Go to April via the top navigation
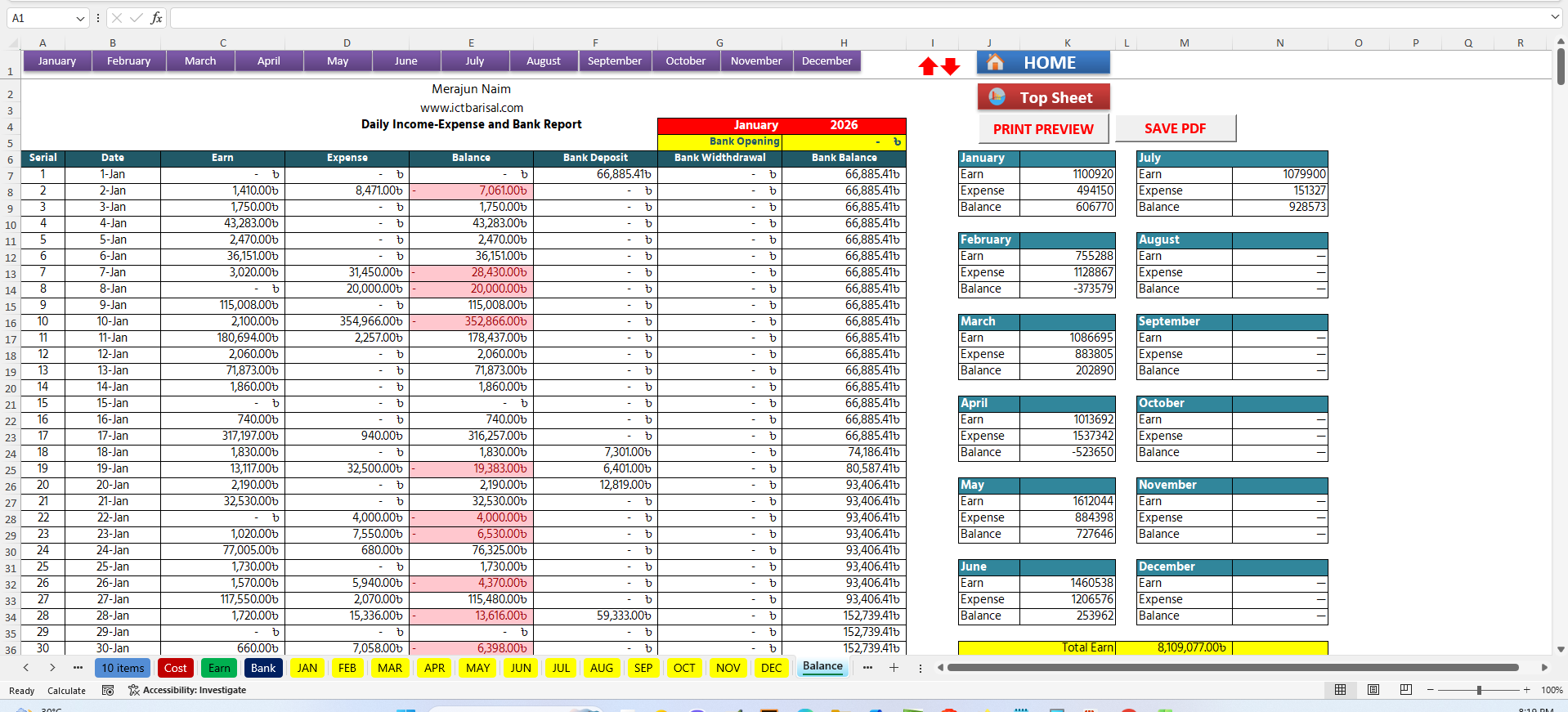This screenshot has height=712, width=1568. click(x=269, y=61)
